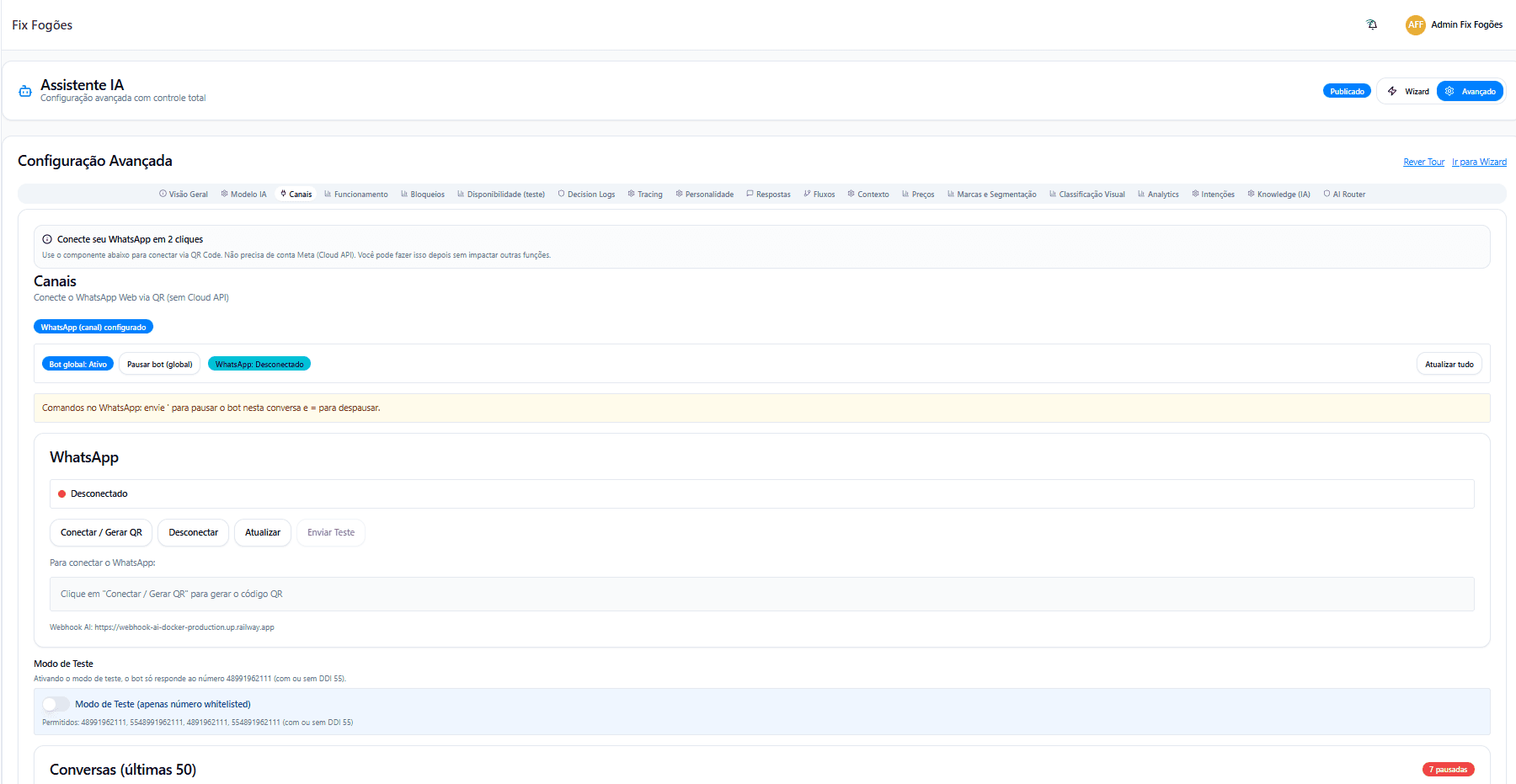
Task: Toggle Pausar bot (global)
Action: (x=159, y=364)
